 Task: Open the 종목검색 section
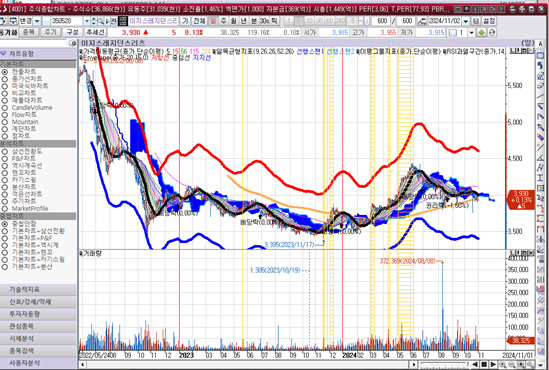pos(38,351)
